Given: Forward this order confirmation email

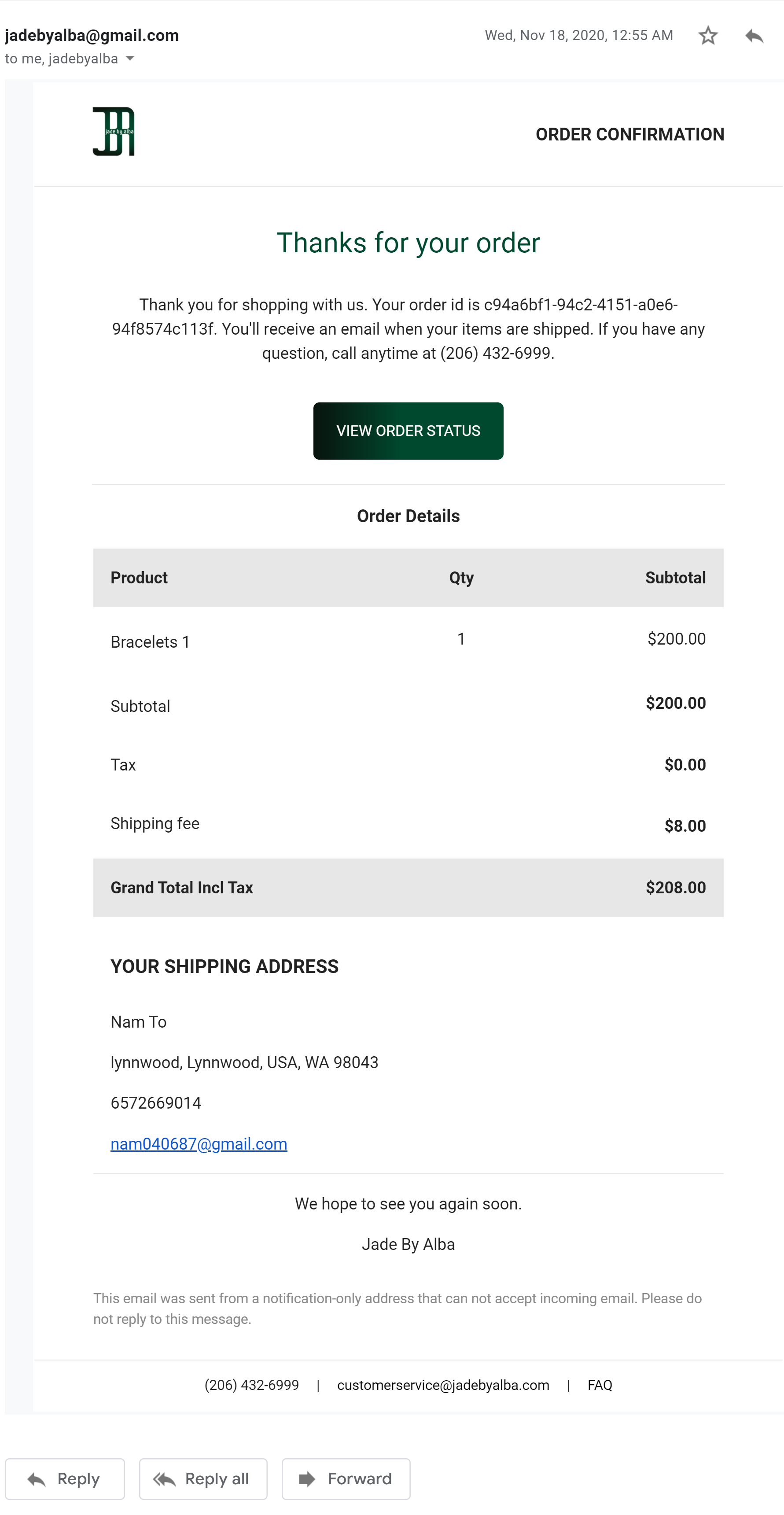Looking at the screenshot, I should point(346,1478).
